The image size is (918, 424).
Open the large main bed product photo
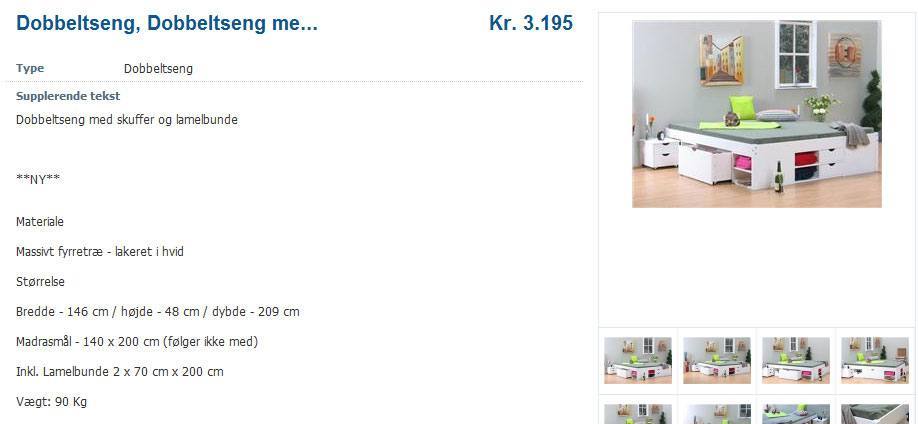(756, 114)
